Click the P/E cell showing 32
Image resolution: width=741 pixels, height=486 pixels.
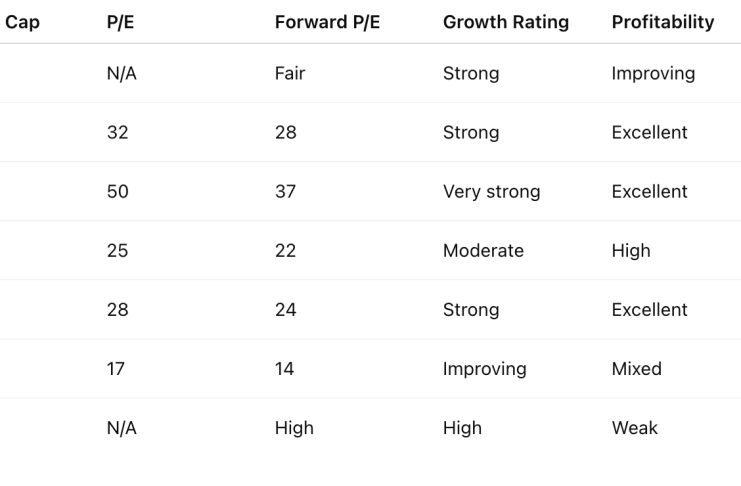click(x=117, y=133)
